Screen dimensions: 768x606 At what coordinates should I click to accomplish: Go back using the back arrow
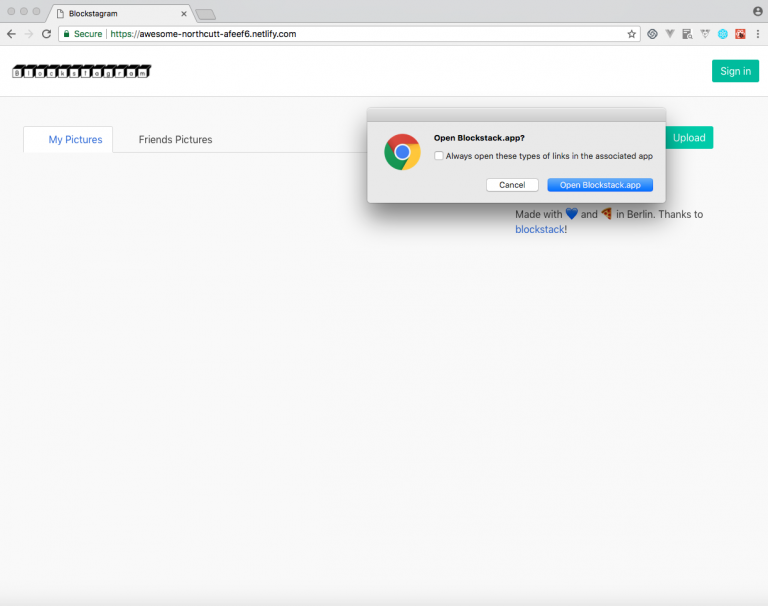click(11, 33)
